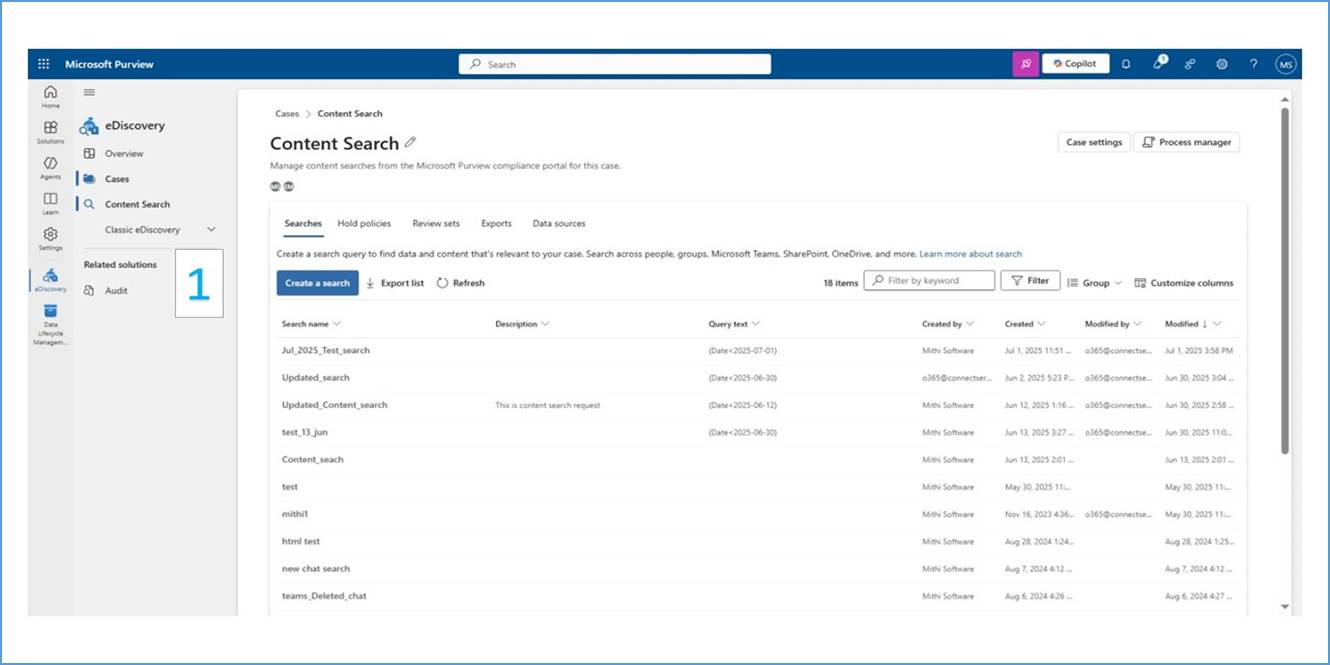Open the mithi1 search
1330x665 pixels.
click(295, 514)
